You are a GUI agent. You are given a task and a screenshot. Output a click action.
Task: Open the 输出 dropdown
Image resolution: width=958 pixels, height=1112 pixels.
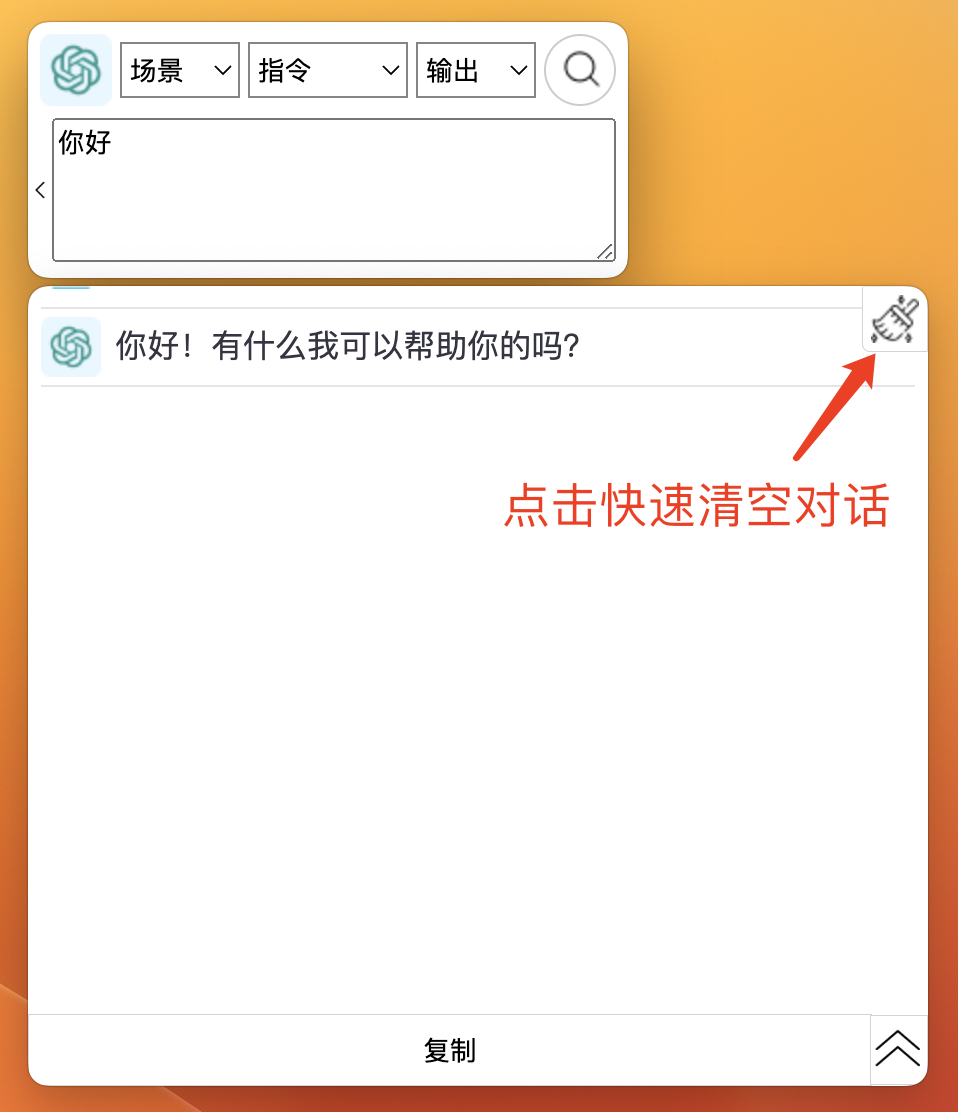point(476,70)
